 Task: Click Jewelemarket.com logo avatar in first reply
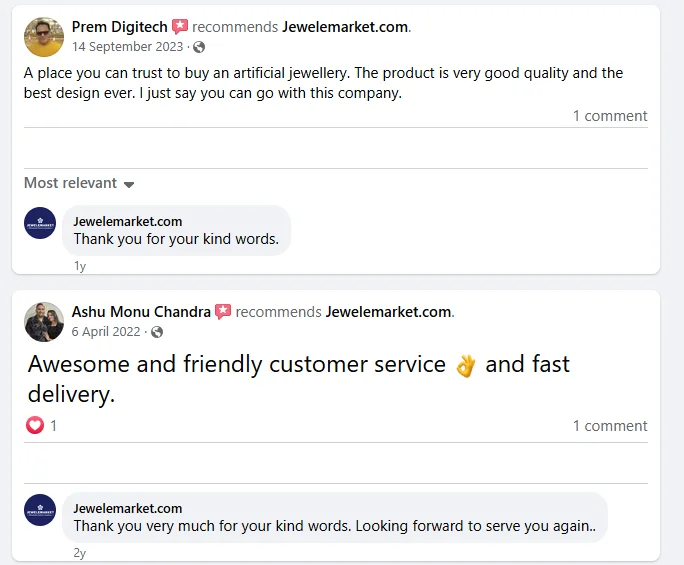pyautogui.click(x=40, y=223)
